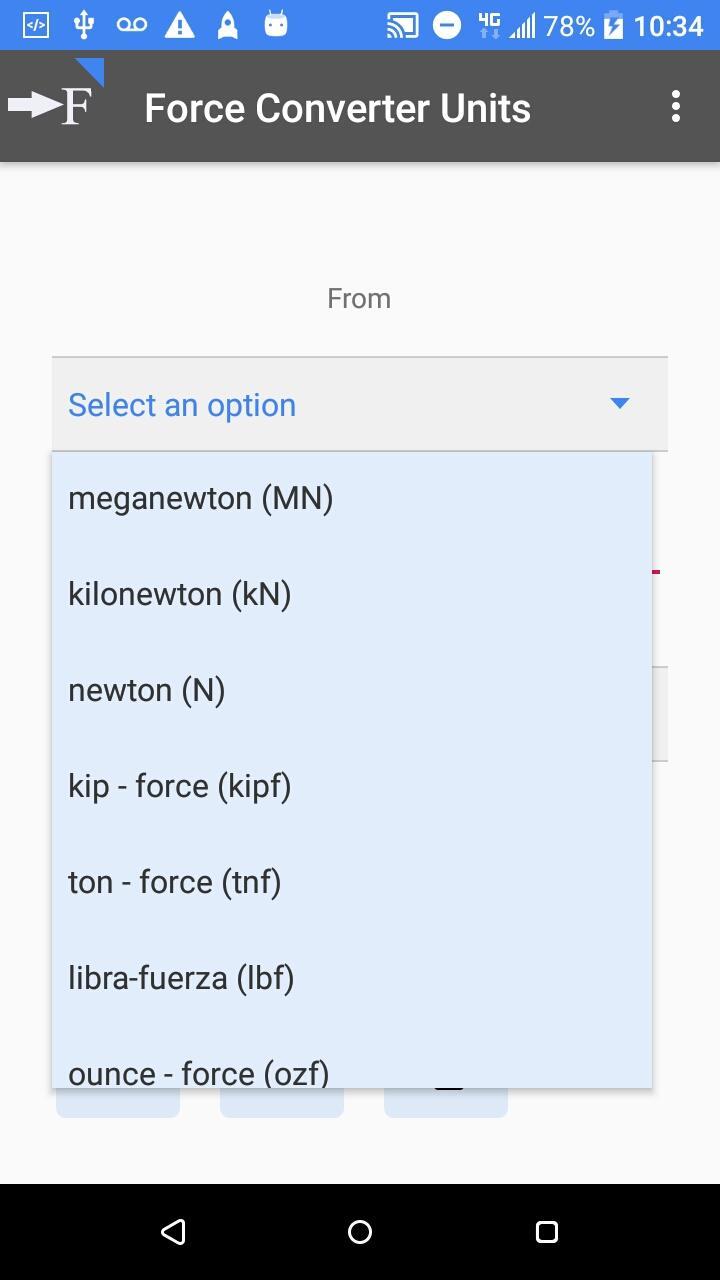Image resolution: width=720 pixels, height=1280 pixels.
Task: Open recent apps with square button
Action: pos(546,1231)
